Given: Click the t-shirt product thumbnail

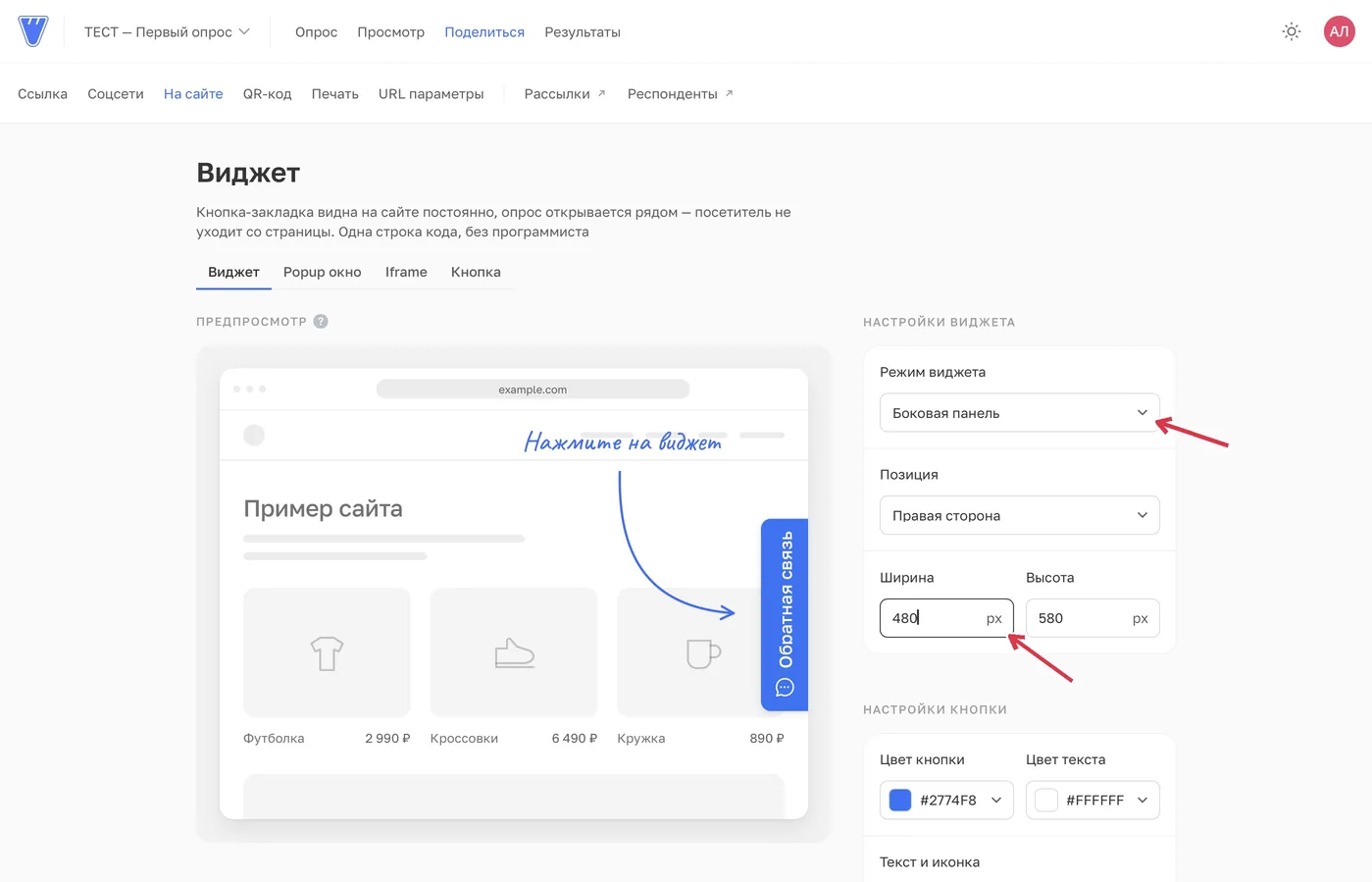Looking at the screenshot, I should 327,652.
